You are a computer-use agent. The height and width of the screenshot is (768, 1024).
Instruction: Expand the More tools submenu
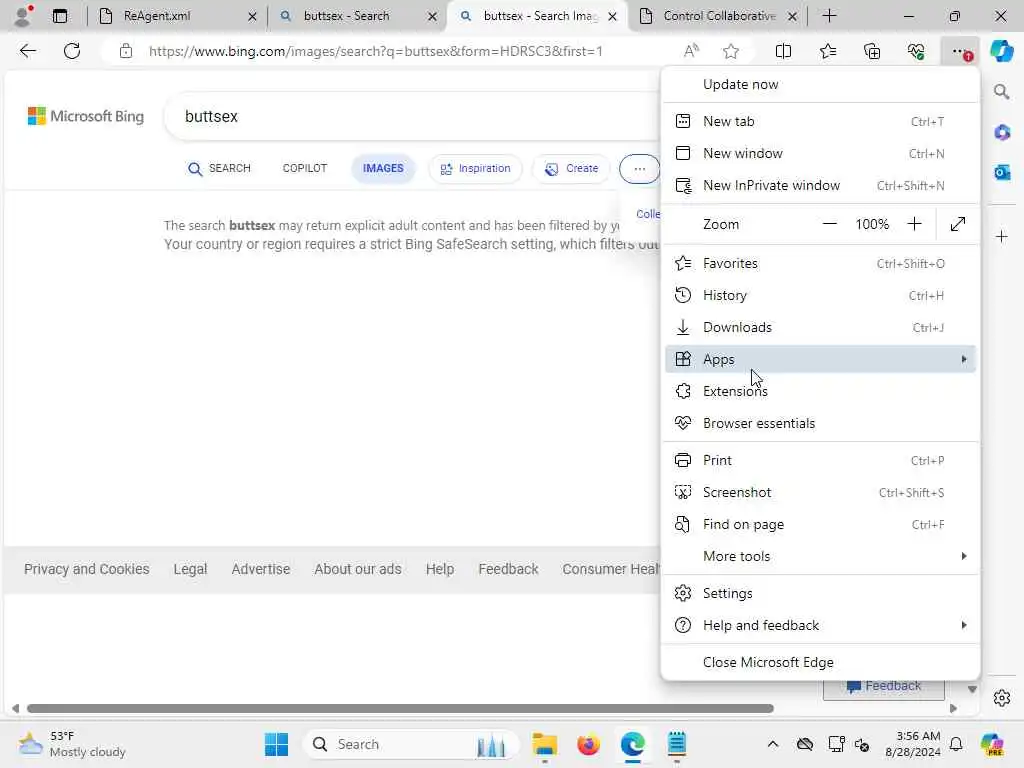click(820, 556)
